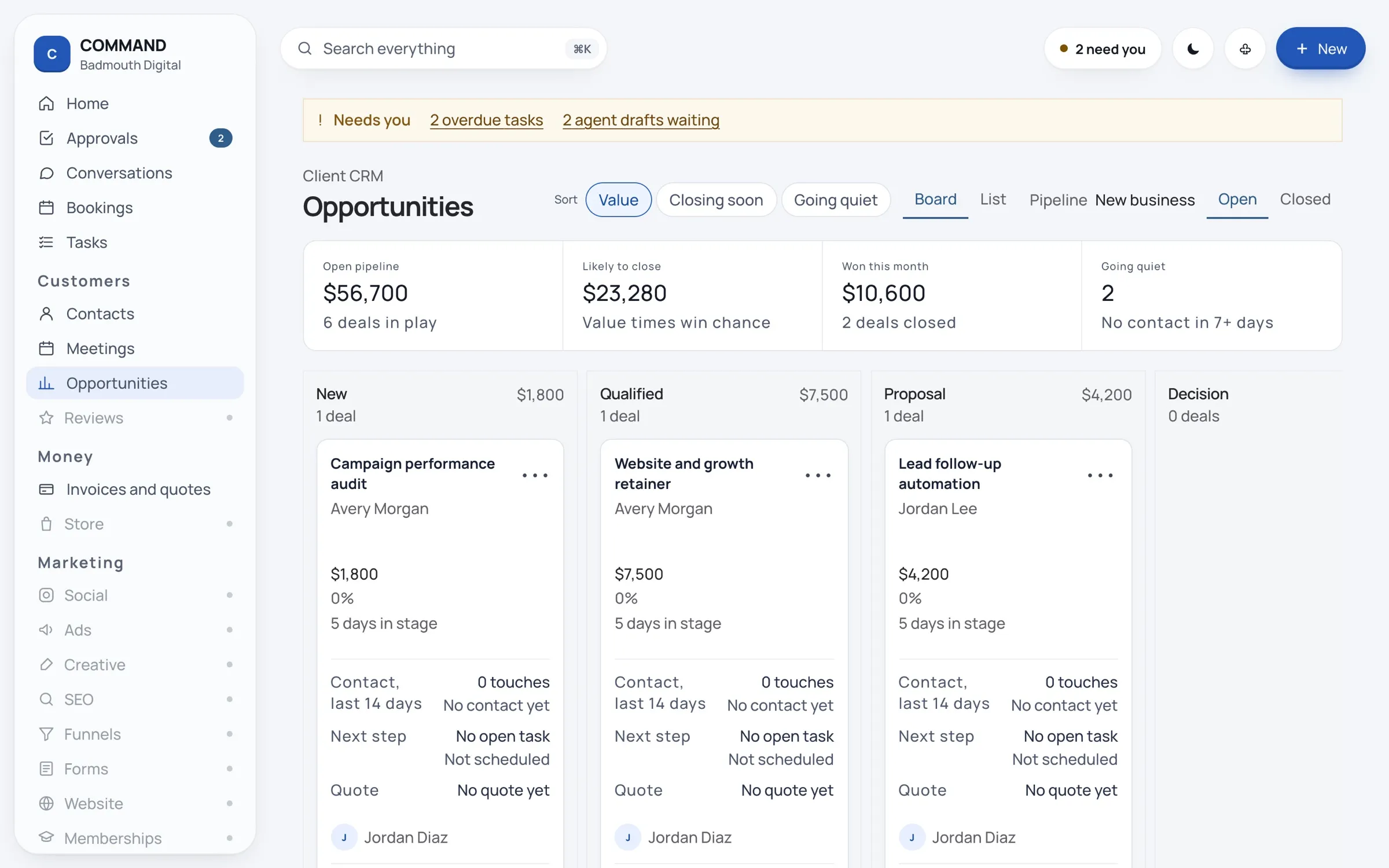
Task: Show Closed opportunities tab
Action: [1305, 200]
